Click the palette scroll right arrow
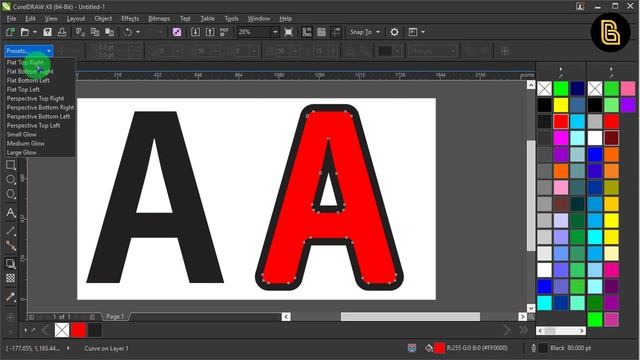640x360 pixels. [582, 331]
